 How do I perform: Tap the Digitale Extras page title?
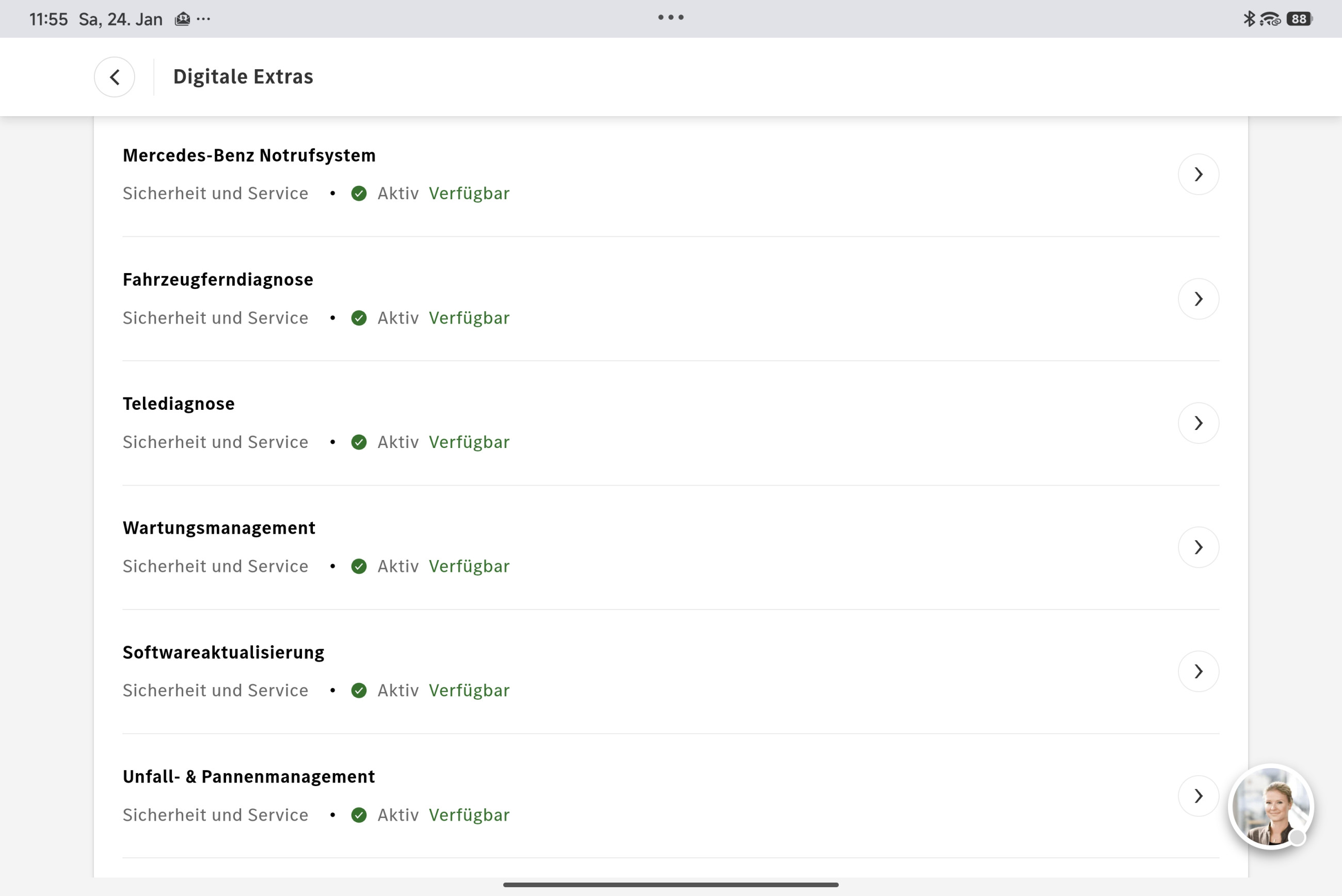pyautogui.click(x=243, y=76)
